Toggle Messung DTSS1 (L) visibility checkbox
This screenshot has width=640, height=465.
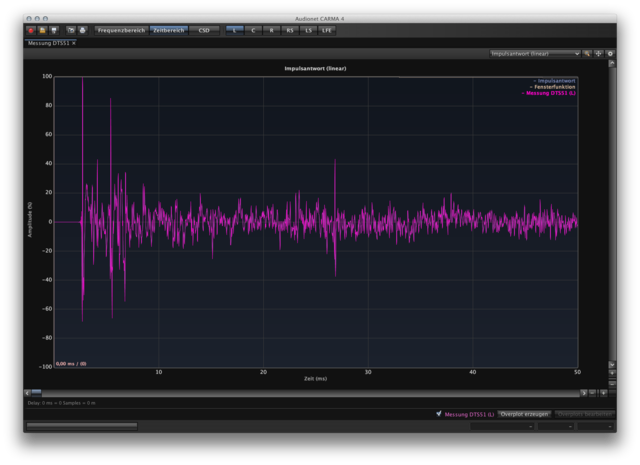coord(440,413)
